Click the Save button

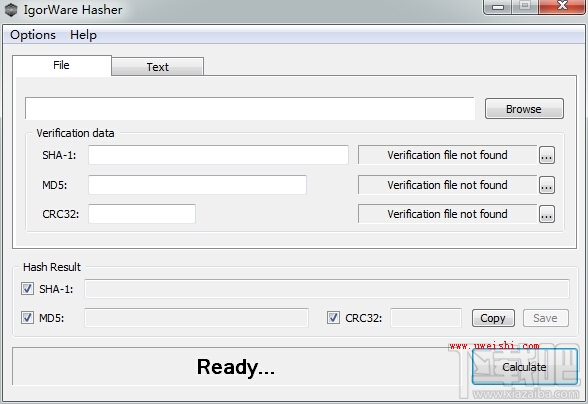(x=546, y=318)
